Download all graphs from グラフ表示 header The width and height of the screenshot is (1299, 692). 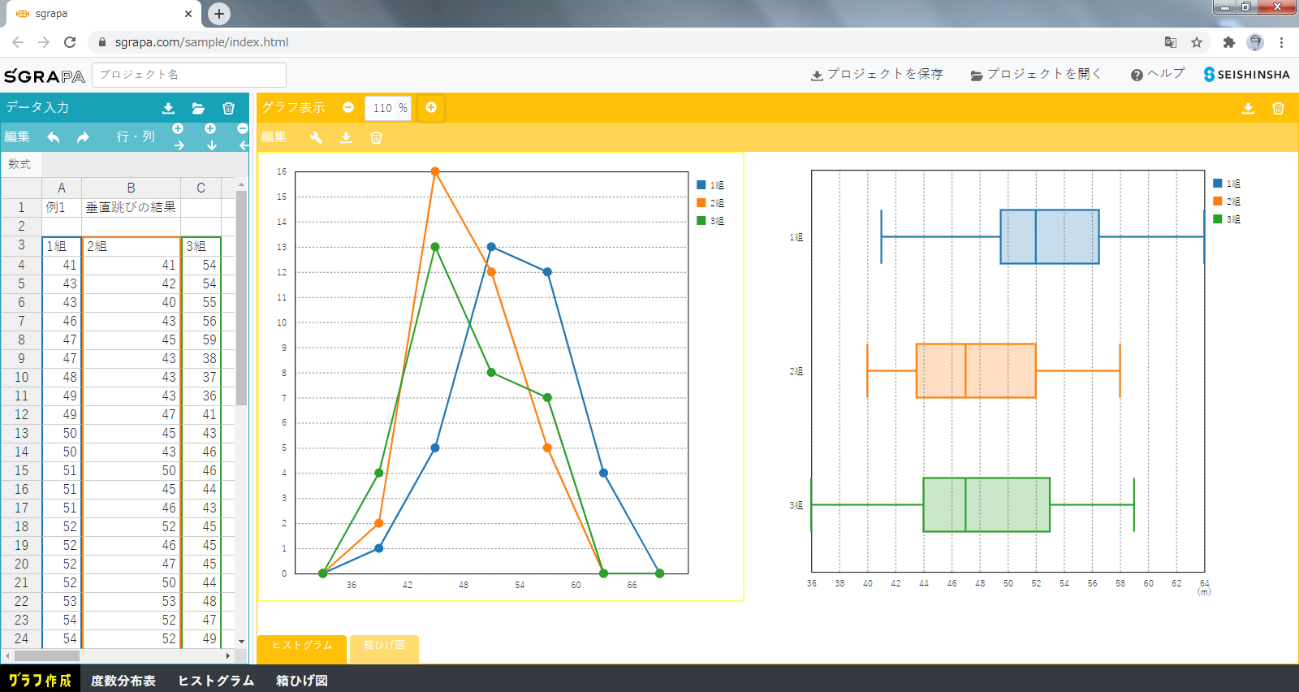click(1248, 108)
